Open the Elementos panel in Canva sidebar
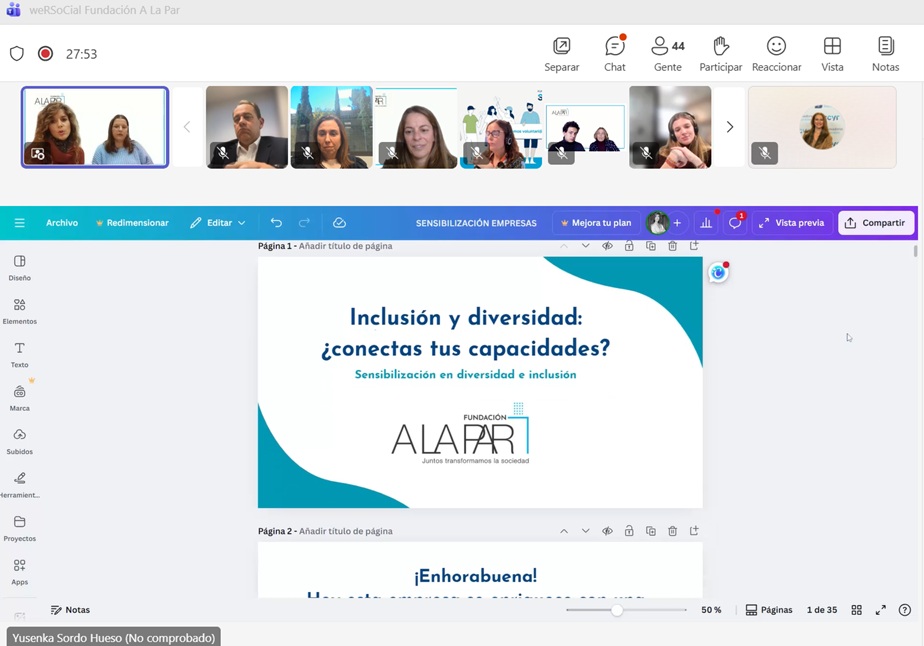 coord(19,311)
